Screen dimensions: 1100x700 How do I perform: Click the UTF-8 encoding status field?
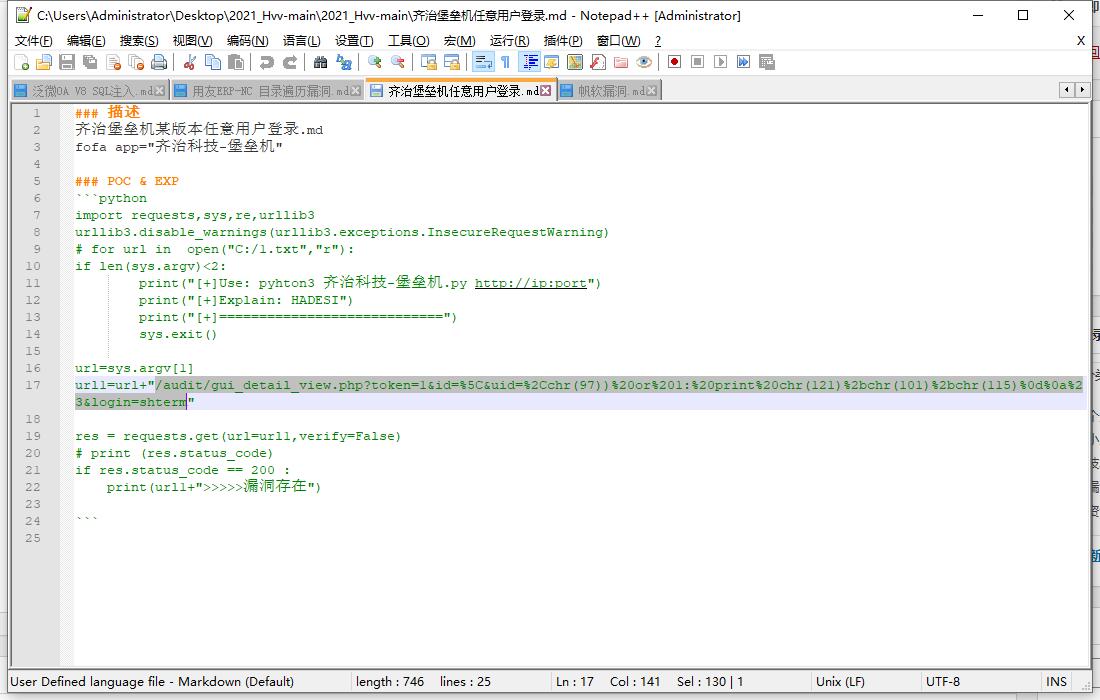(943, 682)
